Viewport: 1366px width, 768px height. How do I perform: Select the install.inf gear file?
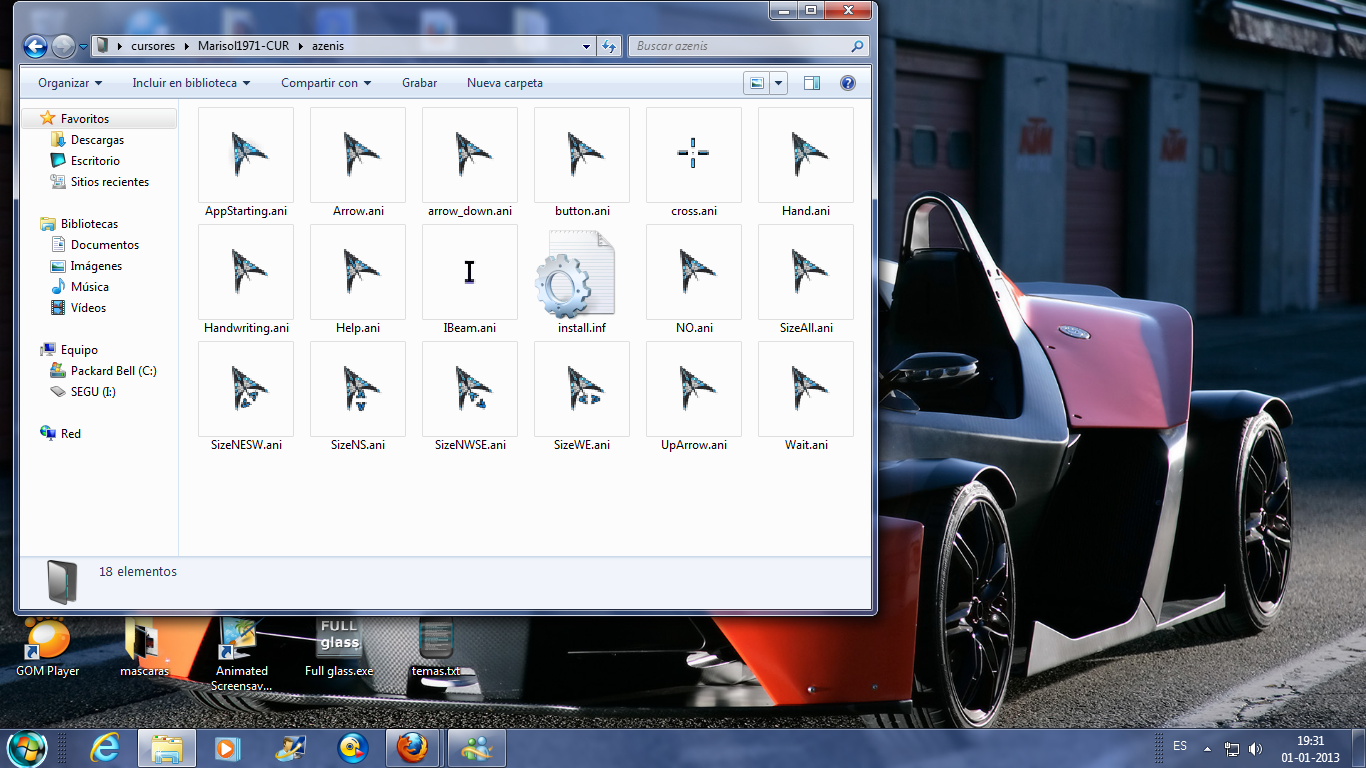582,280
